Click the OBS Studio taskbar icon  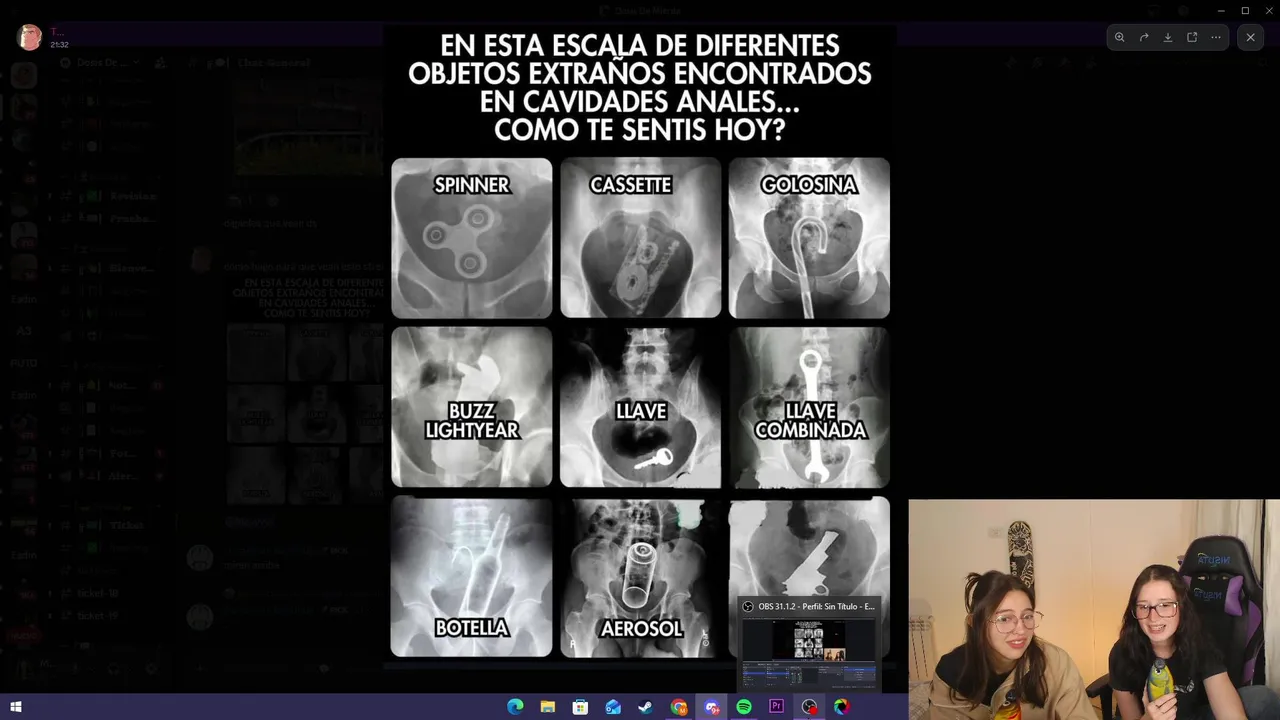coord(809,707)
